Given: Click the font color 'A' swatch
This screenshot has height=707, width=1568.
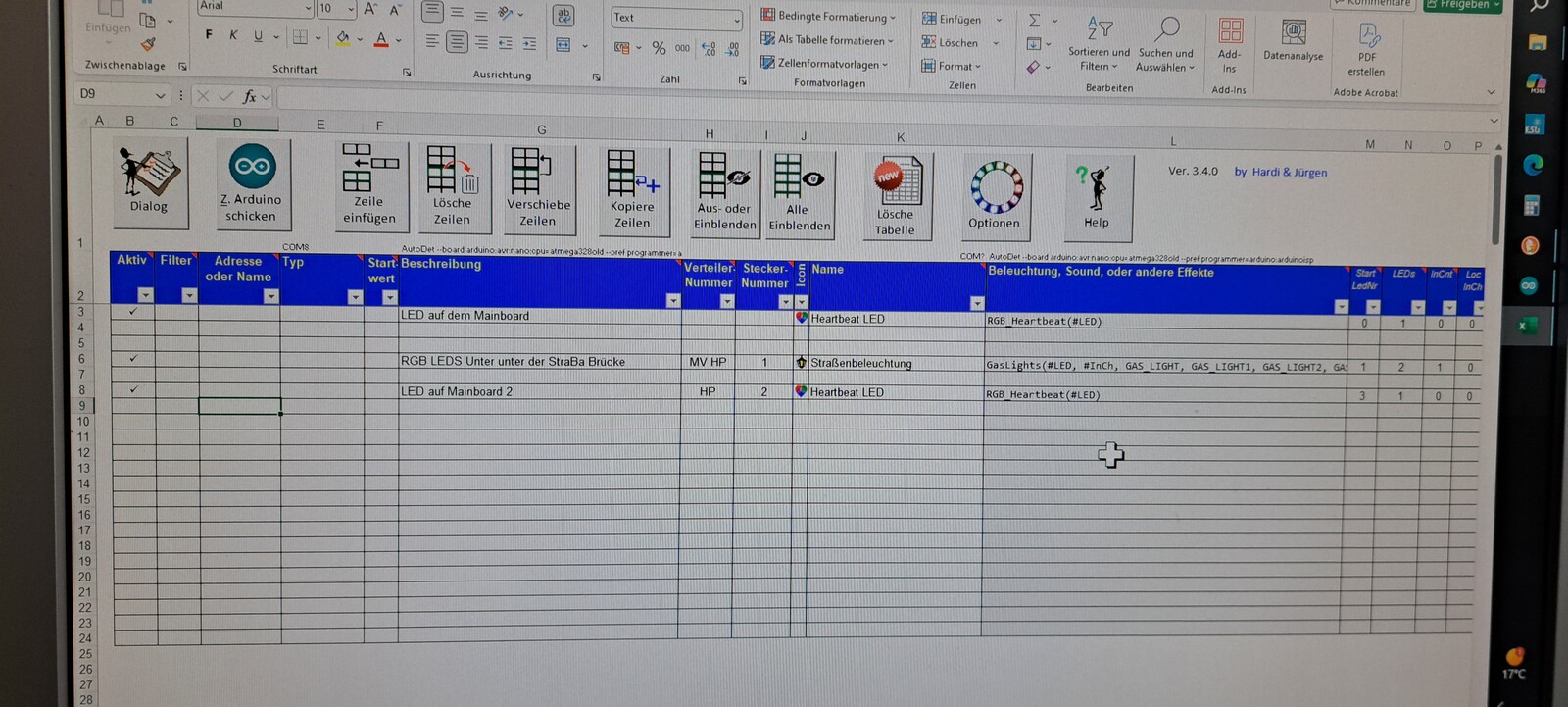Looking at the screenshot, I should [x=381, y=39].
